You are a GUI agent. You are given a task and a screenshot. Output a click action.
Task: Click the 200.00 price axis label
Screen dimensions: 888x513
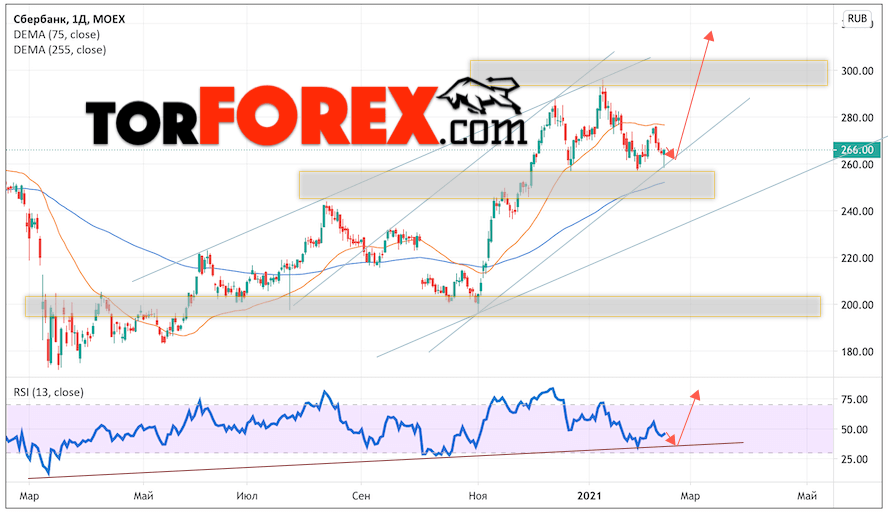pos(857,305)
